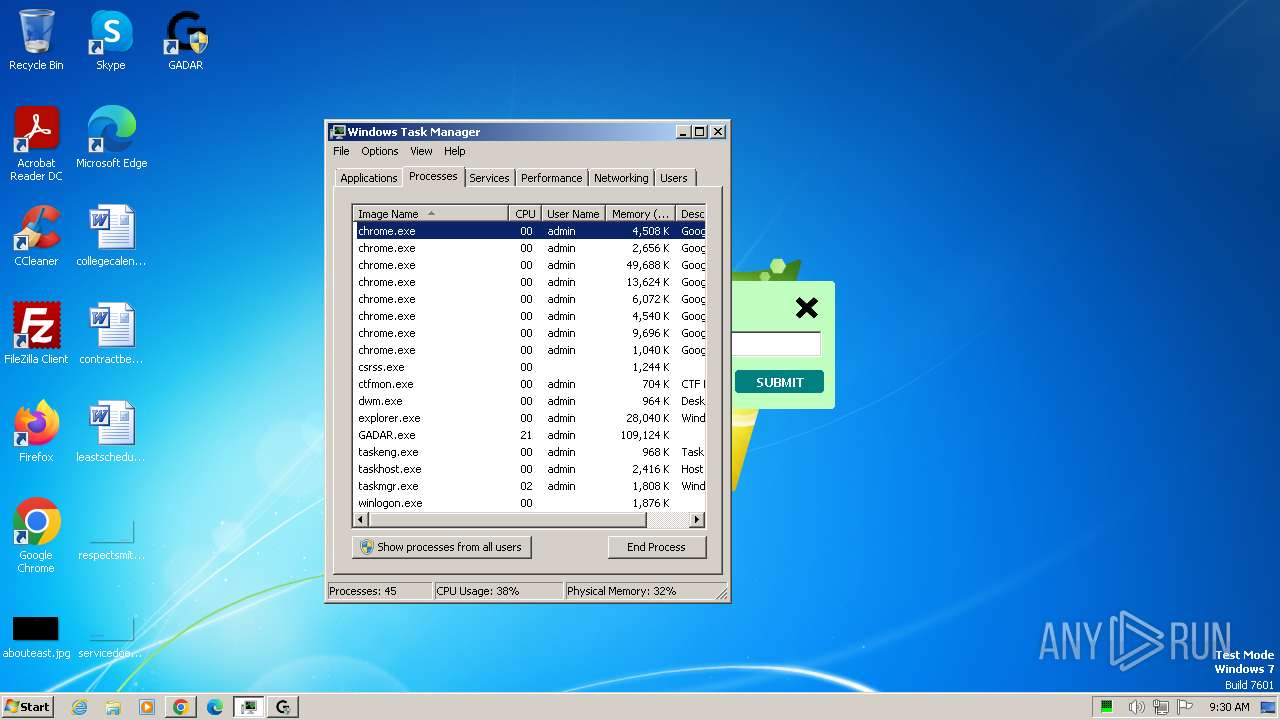Select the contractbe Word document icon
Image resolution: width=1280 pixels, height=720 pixels.
click(x=111, y=334)
